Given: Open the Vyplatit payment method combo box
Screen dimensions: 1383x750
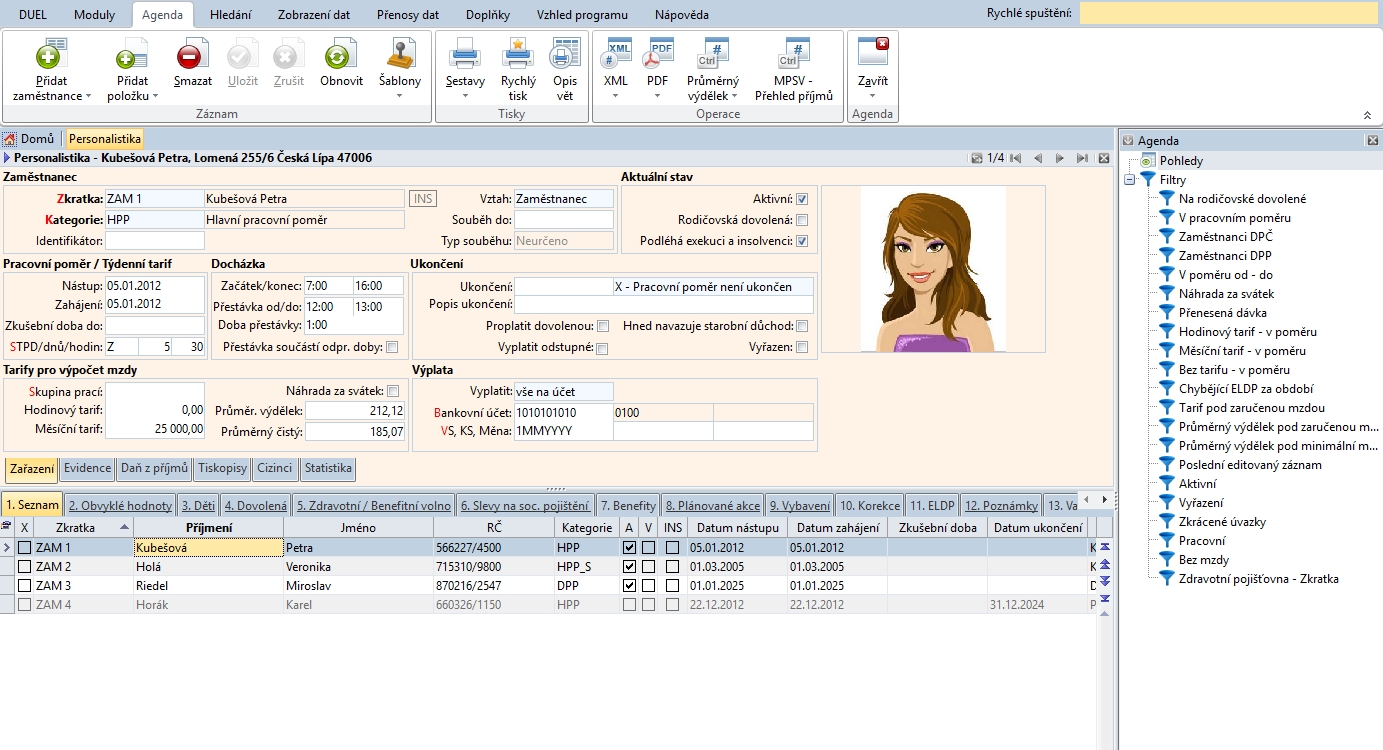Looking at the screenshot, I should tap(563, 391).
